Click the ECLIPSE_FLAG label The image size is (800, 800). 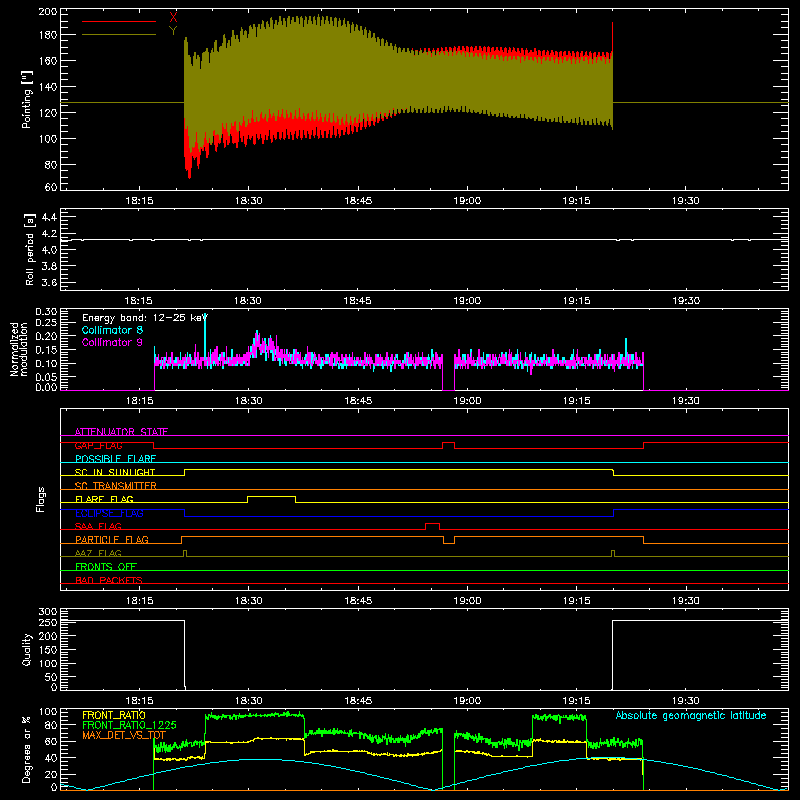click(109, 513)
